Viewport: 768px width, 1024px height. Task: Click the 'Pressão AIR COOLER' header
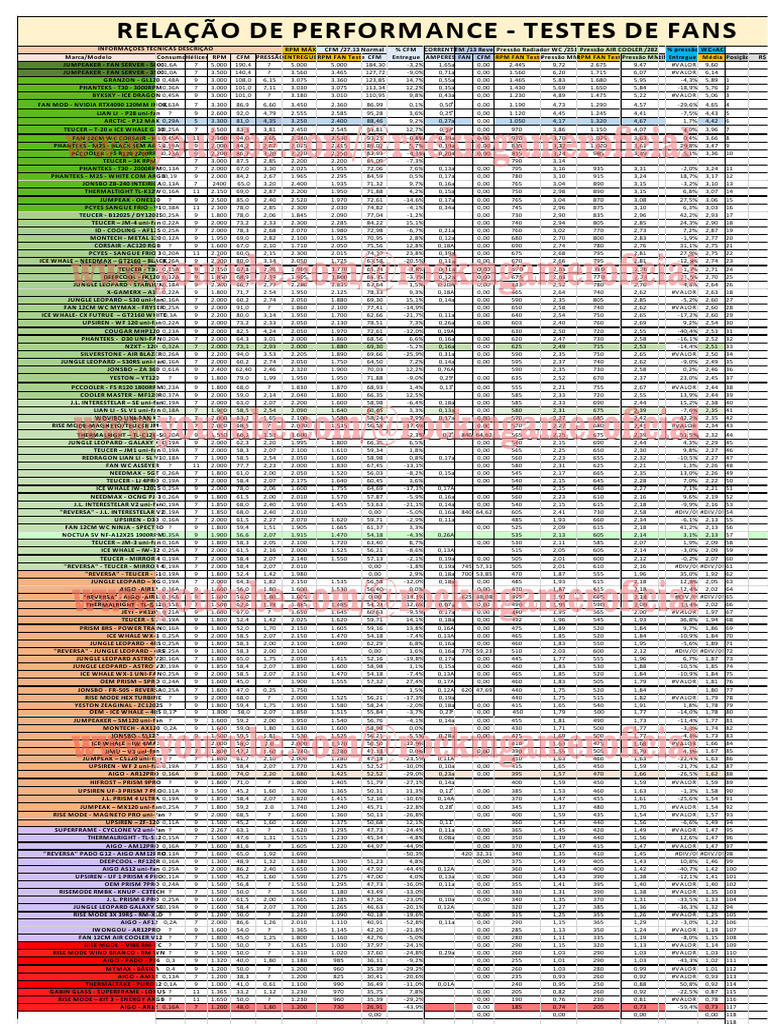click(x=618, y=50)
